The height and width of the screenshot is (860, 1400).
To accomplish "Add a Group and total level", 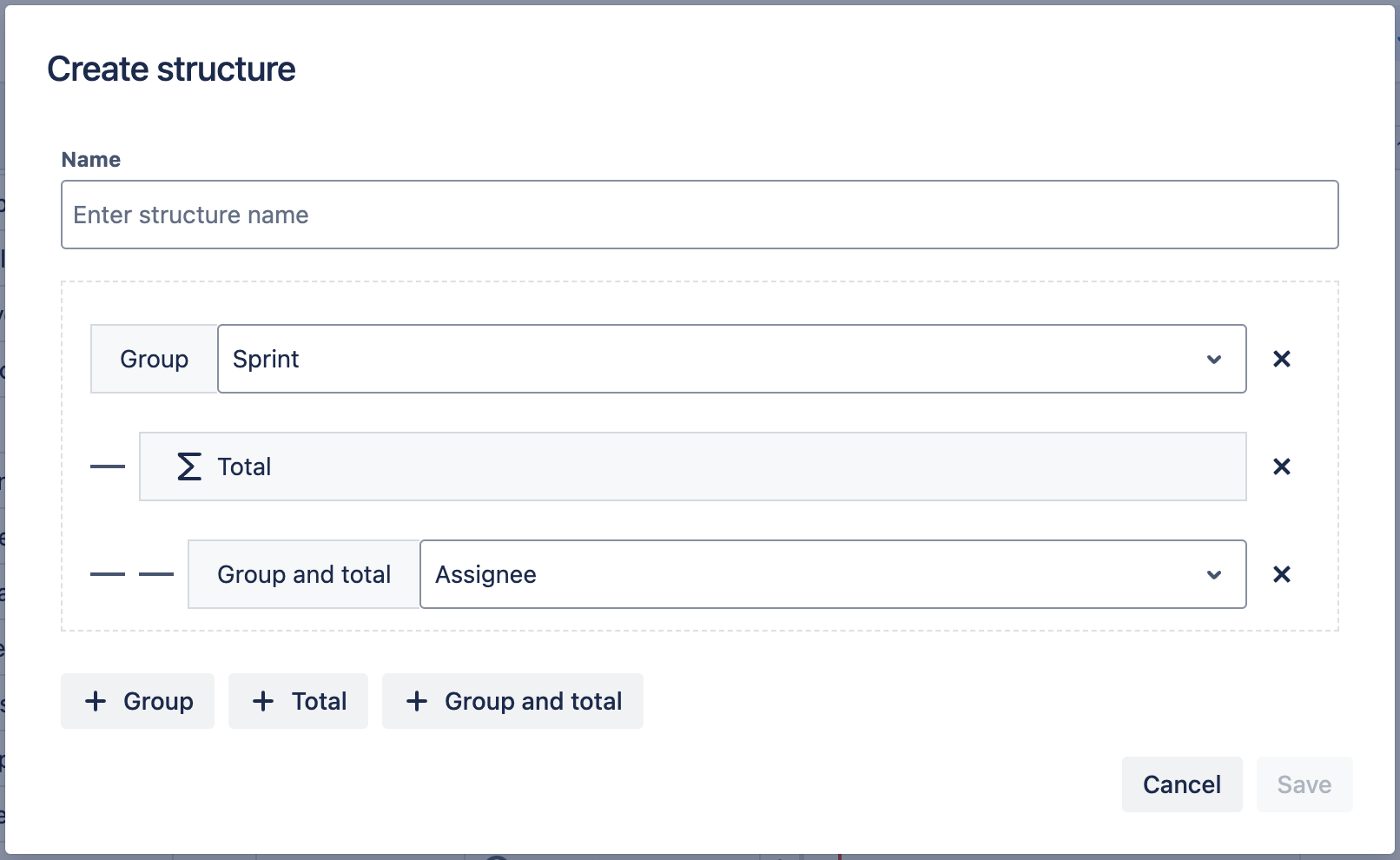I will (x=512, y=701).
